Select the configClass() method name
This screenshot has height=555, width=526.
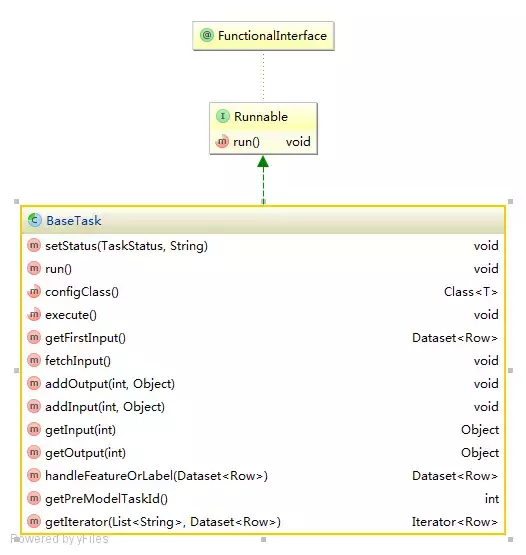[x=82, y=292]
